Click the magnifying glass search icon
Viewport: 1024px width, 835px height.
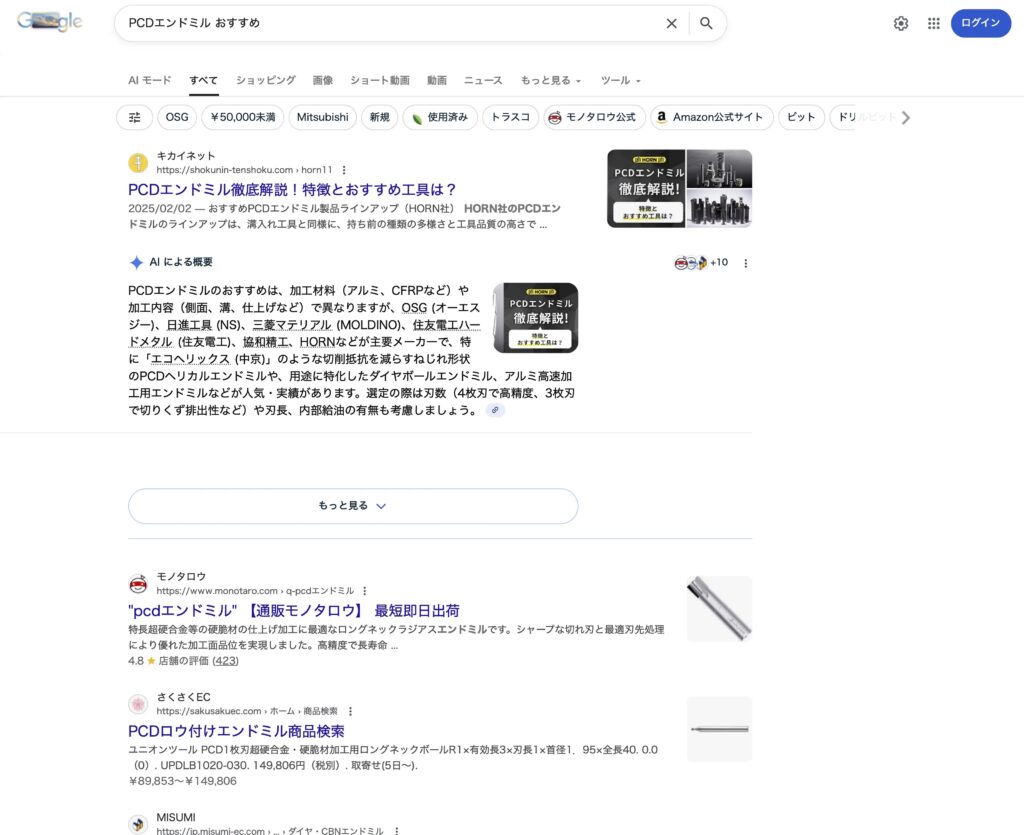pos(706,23)
